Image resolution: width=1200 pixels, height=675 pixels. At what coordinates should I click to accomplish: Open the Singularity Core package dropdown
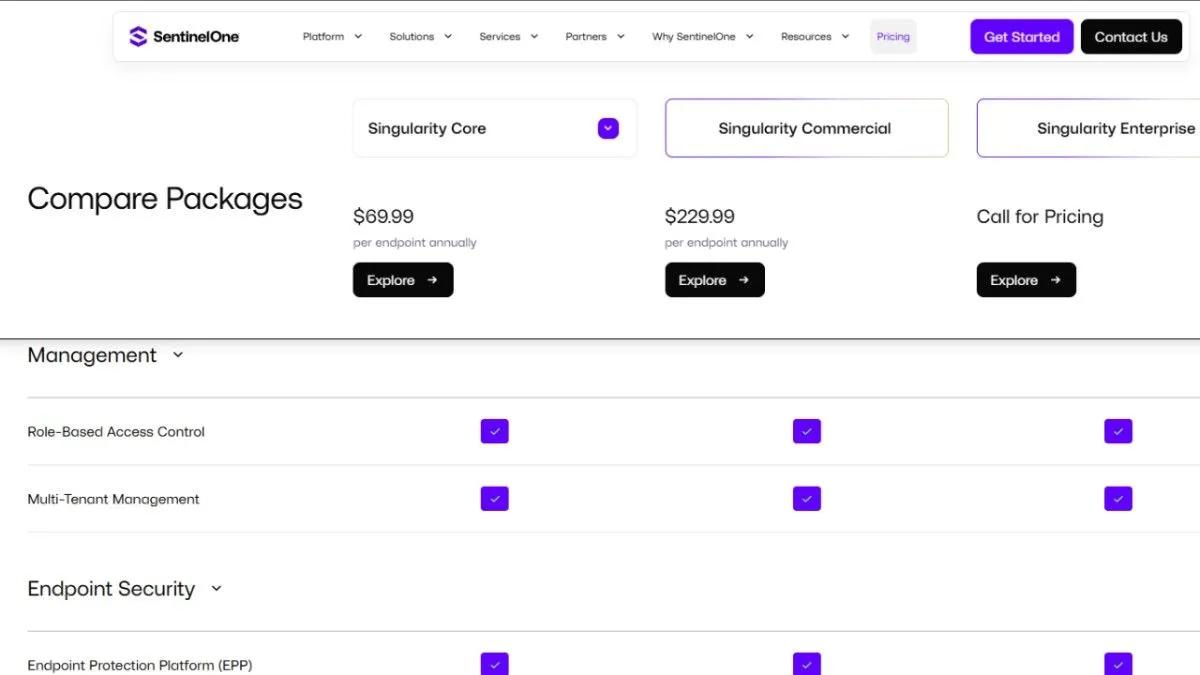click(x=608, y=128)
